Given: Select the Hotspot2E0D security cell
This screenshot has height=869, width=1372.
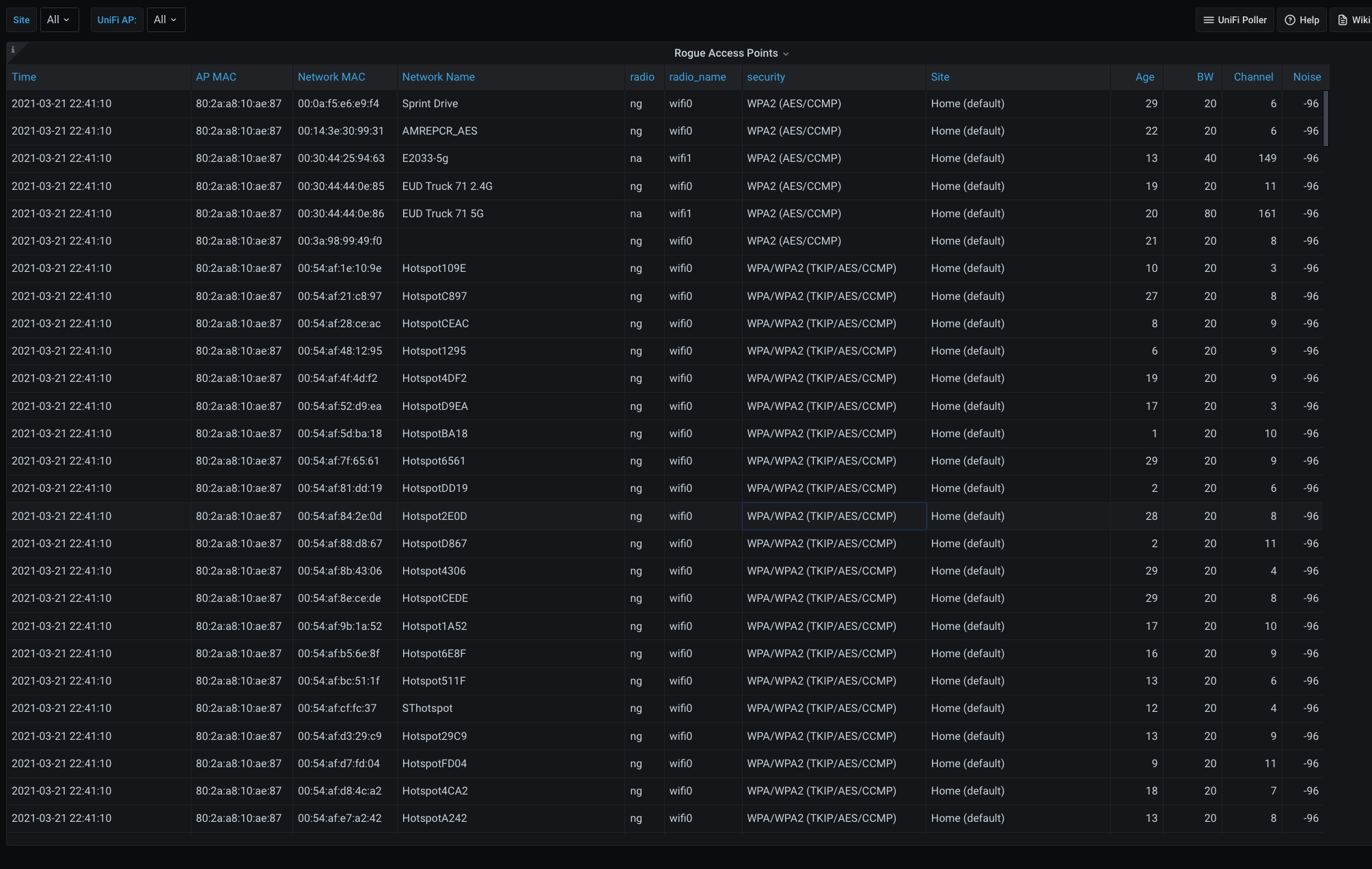Looking at the screenshot, I should pyautogui.click(x=834, y=516).
